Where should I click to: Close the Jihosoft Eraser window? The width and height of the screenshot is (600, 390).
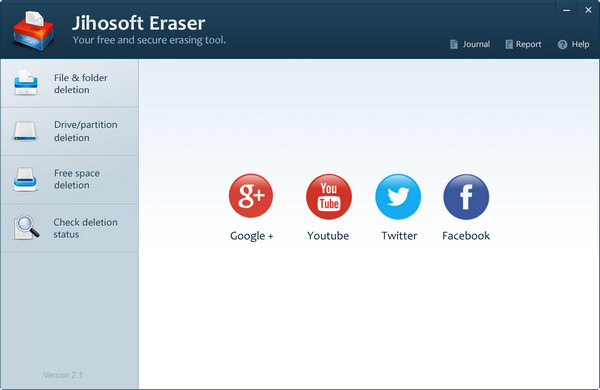(x=588, y=10)
